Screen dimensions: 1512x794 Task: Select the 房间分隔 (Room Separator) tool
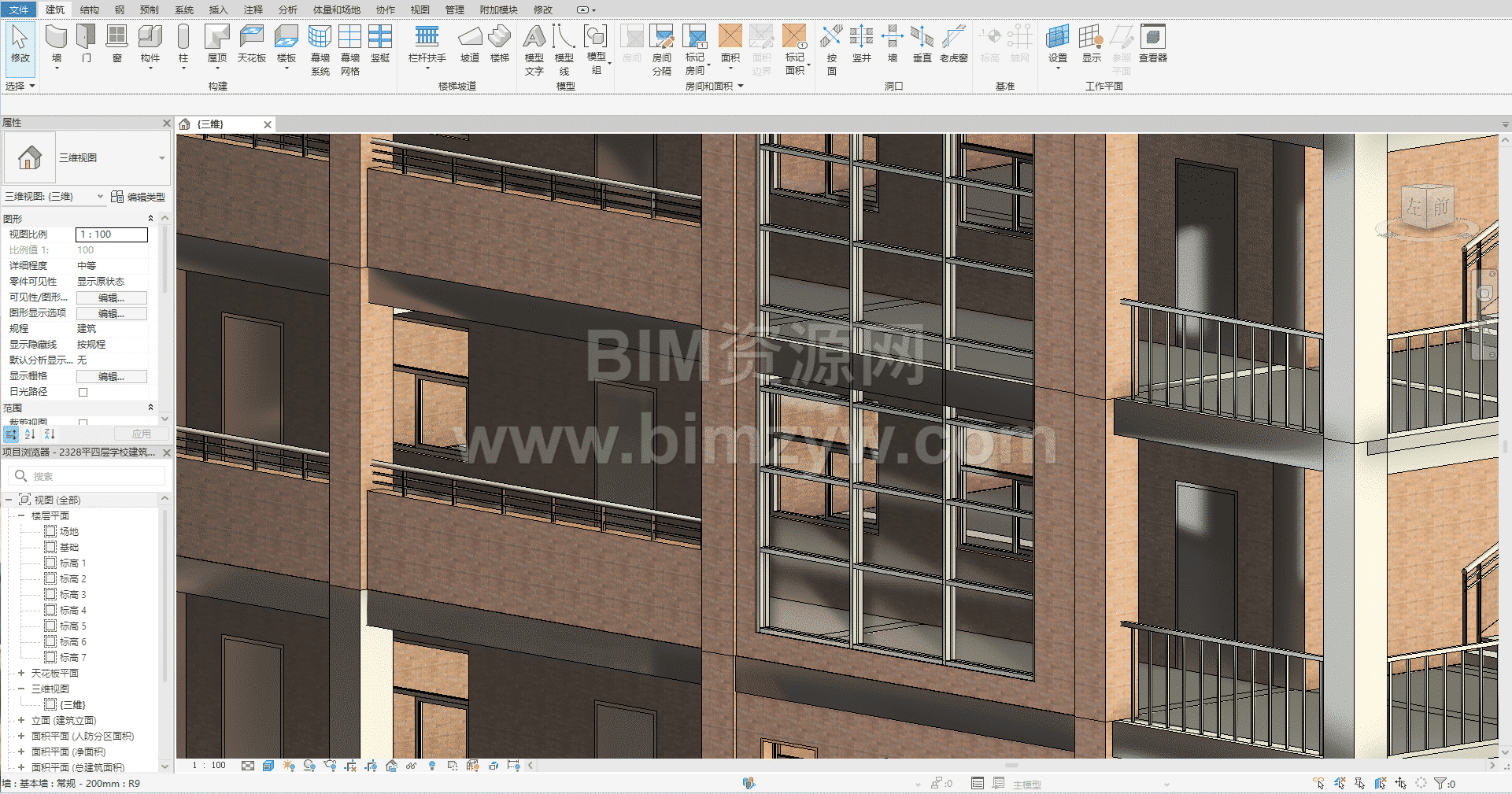click(x=662, y=49)
